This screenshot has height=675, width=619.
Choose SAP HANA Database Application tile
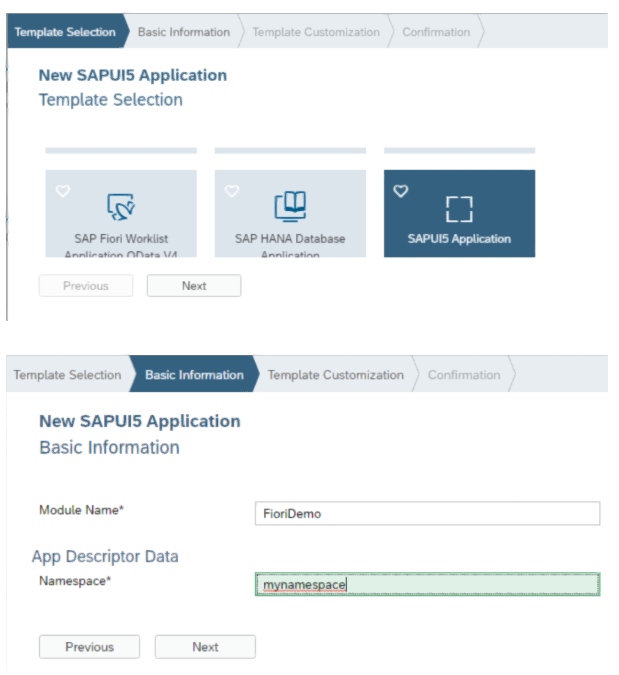click(x=290, y=214)
